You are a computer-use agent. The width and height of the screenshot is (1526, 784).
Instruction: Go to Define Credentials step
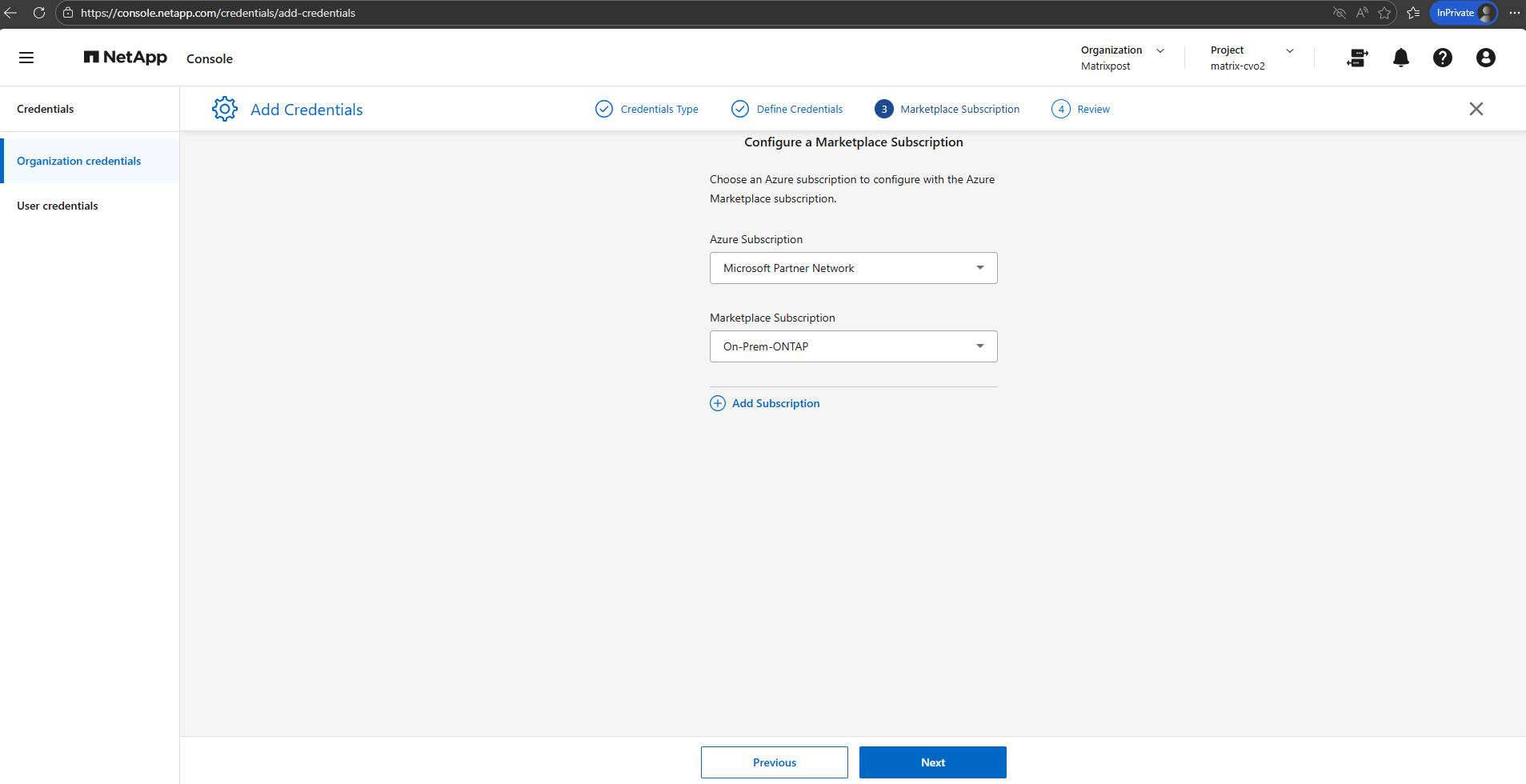click(787, 109)
